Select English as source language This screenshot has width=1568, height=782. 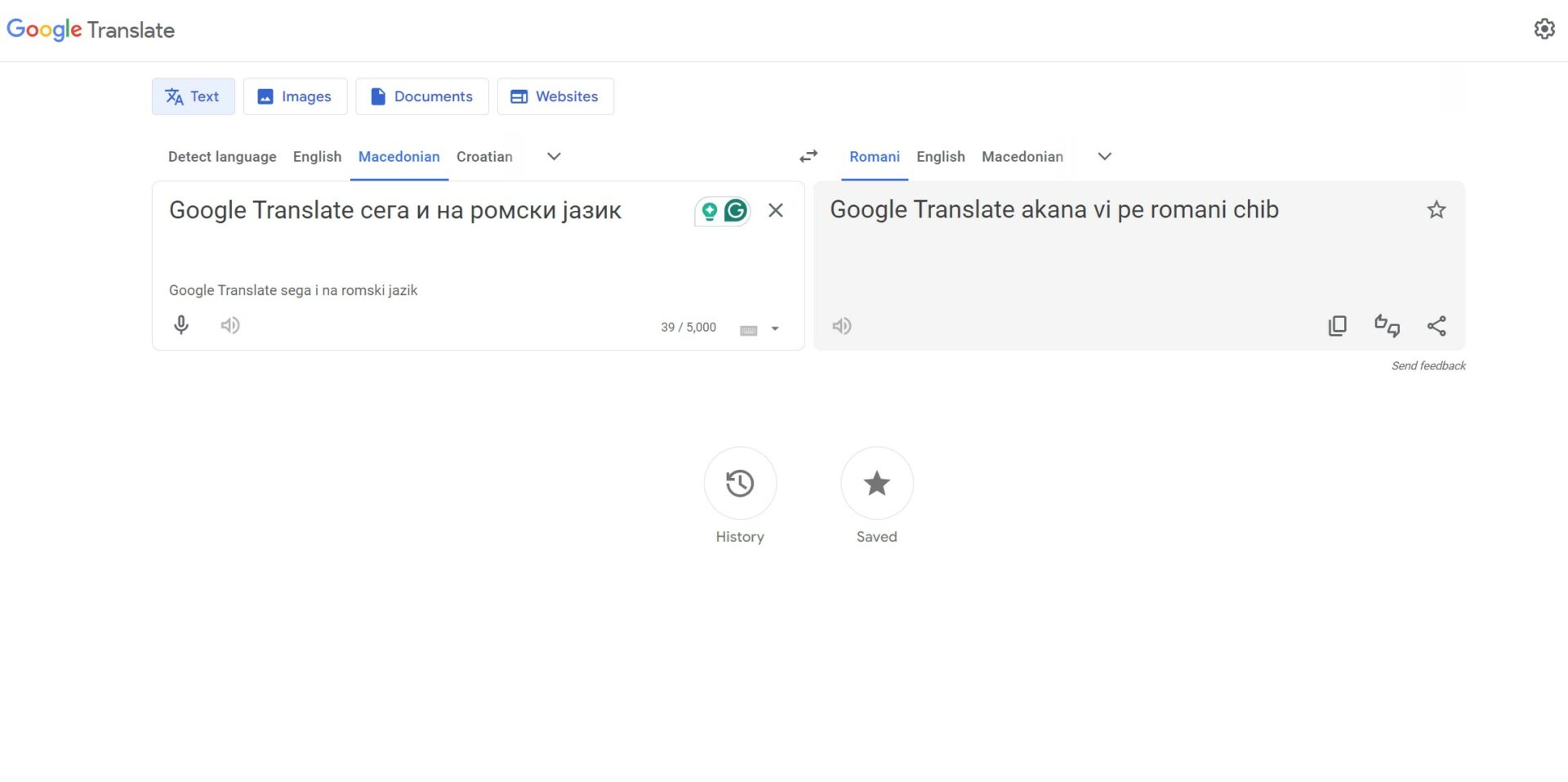tap(317, 157)
